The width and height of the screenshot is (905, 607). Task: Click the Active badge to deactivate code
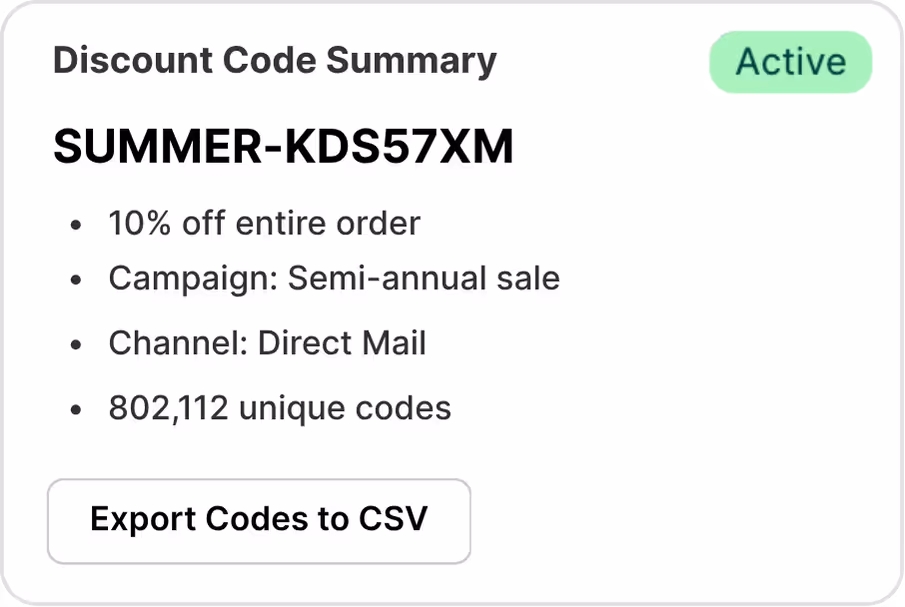790,61
